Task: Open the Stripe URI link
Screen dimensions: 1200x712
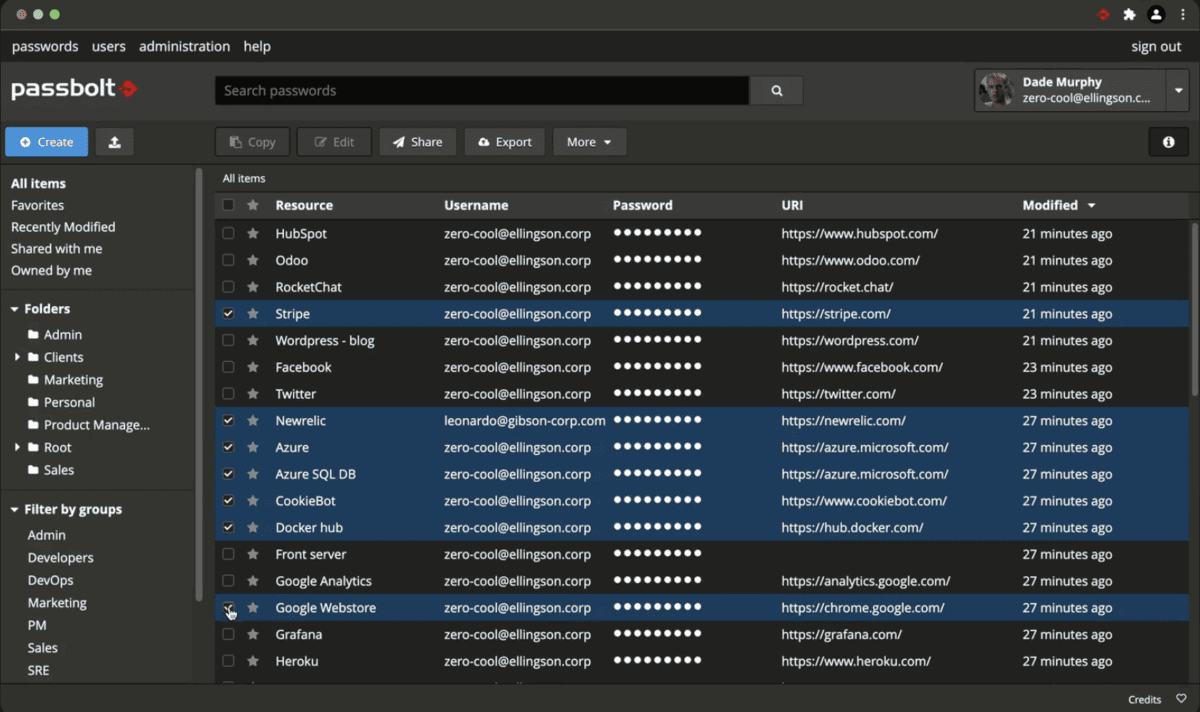Action: point(836,313)
